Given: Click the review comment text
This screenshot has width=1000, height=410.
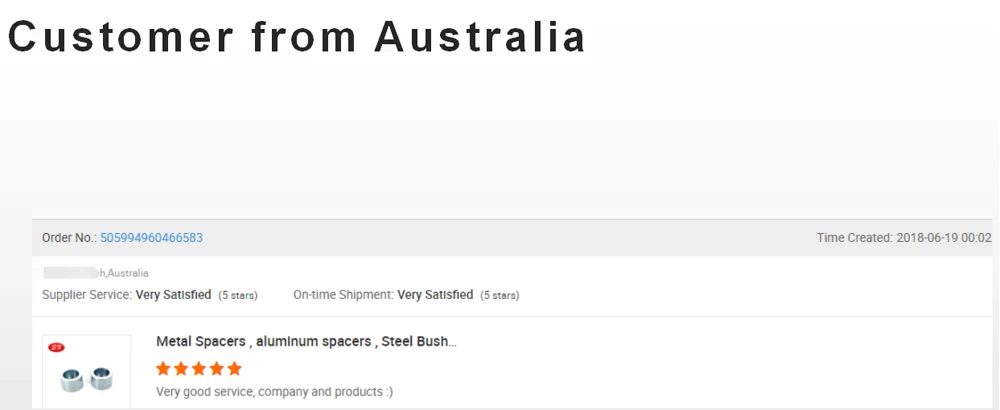Looking at the screenshot, I should (x=274, y=391).
